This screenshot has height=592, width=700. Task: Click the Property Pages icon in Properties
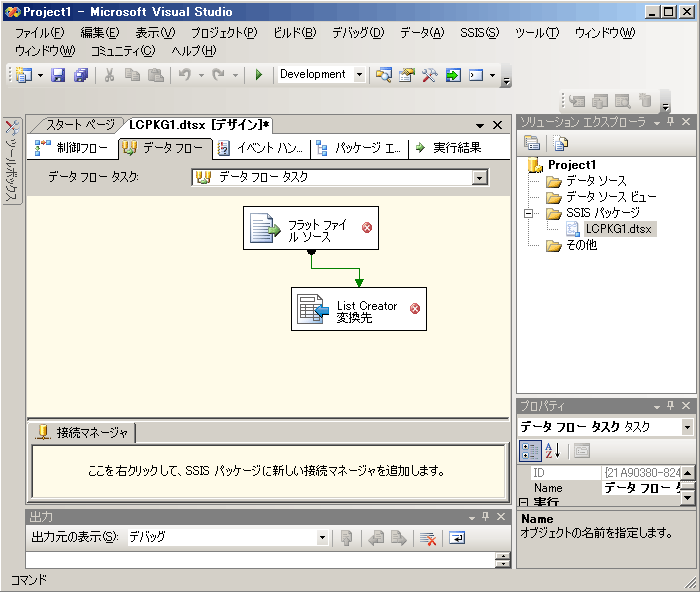(x=582, y=451)
